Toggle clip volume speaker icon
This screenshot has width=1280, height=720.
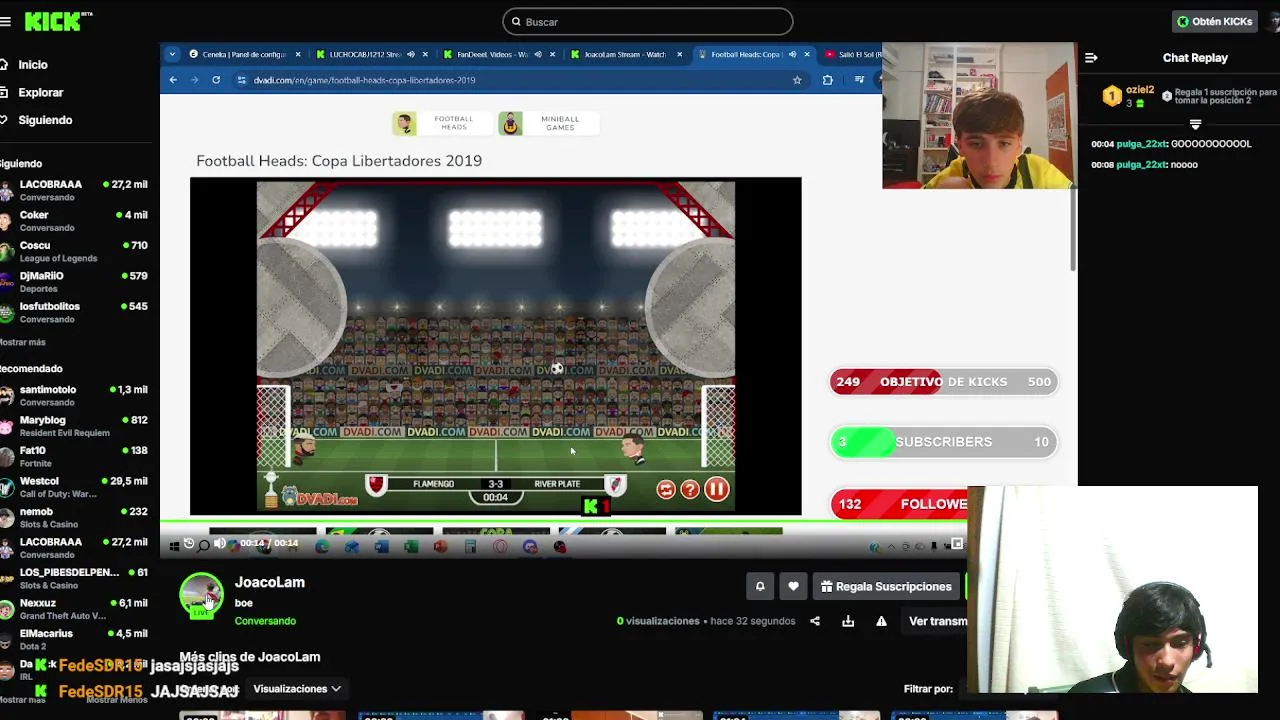point(220,543)
